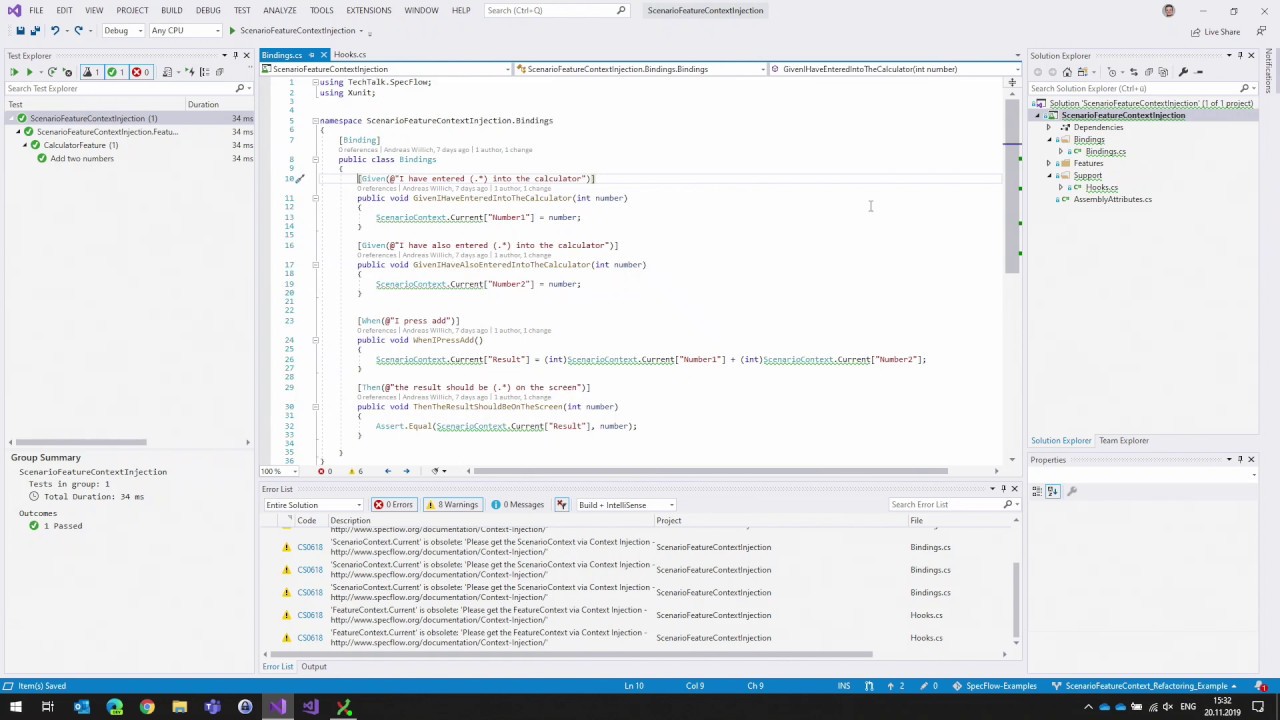This screenshot has width=1280, height=720.
Task: Expand the Features folder in Solution Explorer
Action: pyautogui.click(x=1049, y=164)
